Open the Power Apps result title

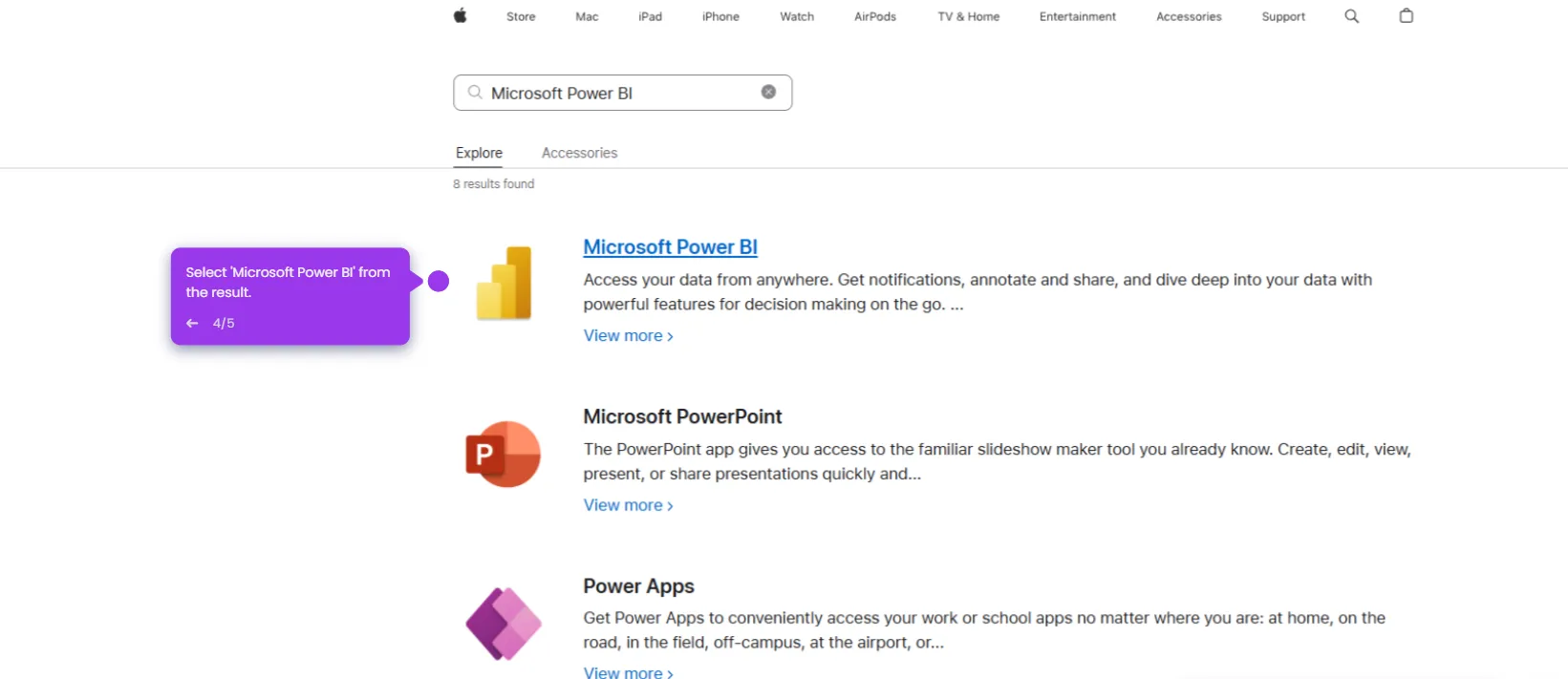pos(638,585)
